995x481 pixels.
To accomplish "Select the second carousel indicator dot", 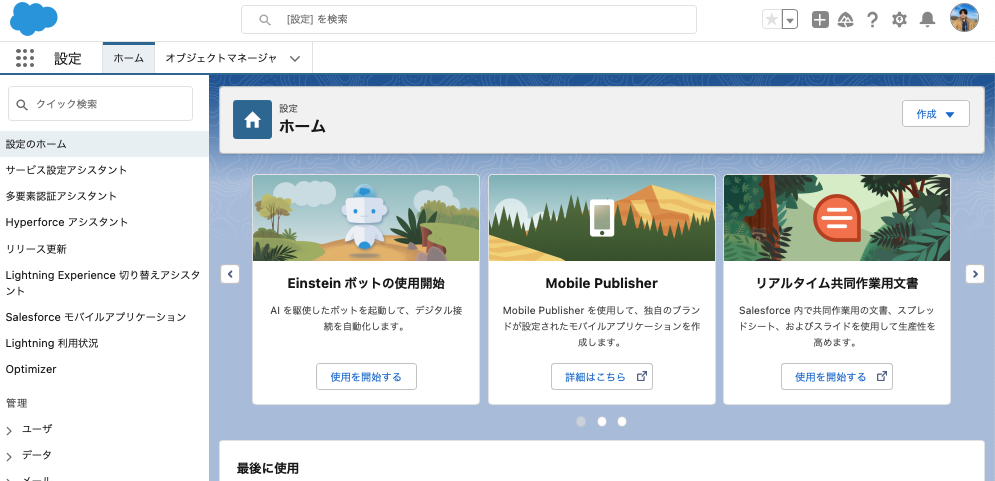I will pyautogui.click(x=602, y=421).
